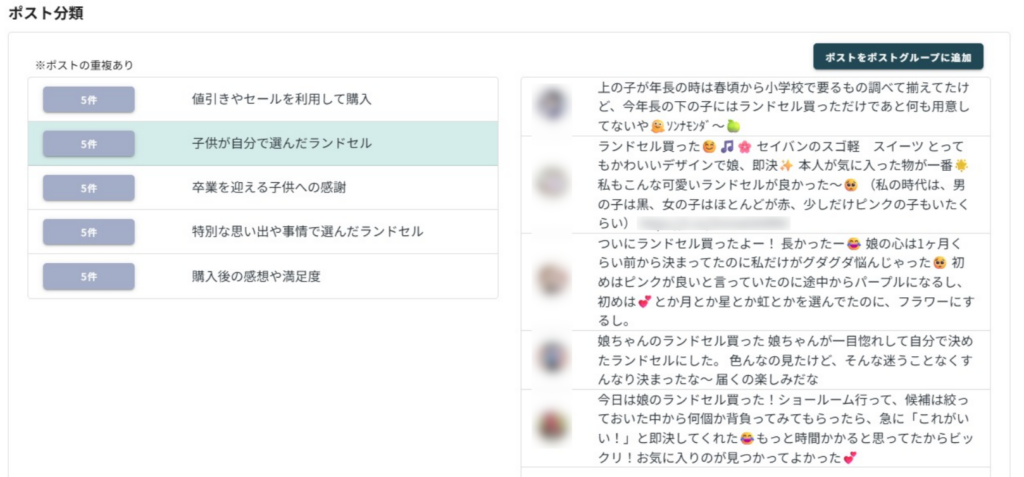Click avatar of the 上の子が年長 post
This screenshot has height=477, width=1024.
click(552, 102)
